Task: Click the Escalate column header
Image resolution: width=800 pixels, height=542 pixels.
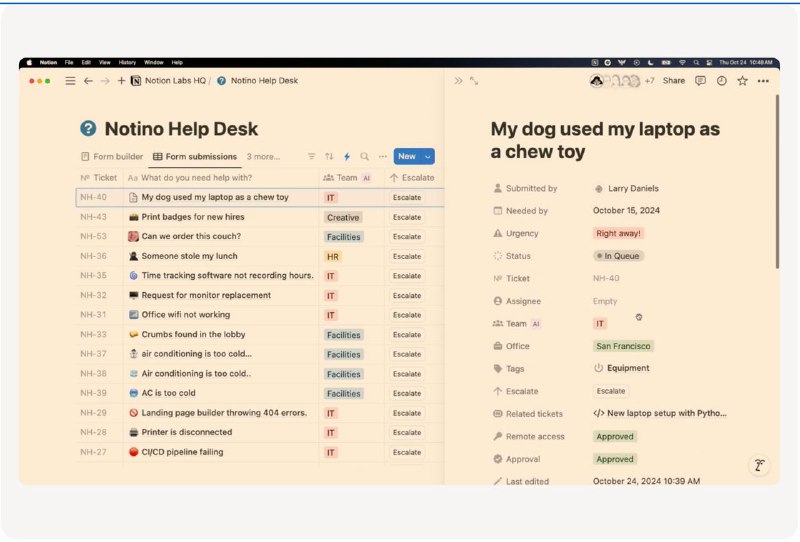Action: (x=412, y=178)
